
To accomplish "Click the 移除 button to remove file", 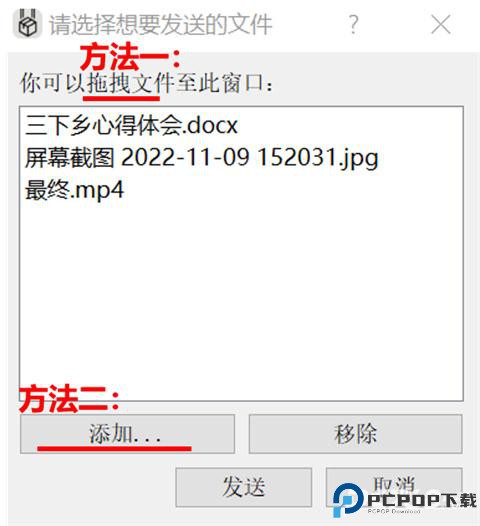I will tap(356, 434).
